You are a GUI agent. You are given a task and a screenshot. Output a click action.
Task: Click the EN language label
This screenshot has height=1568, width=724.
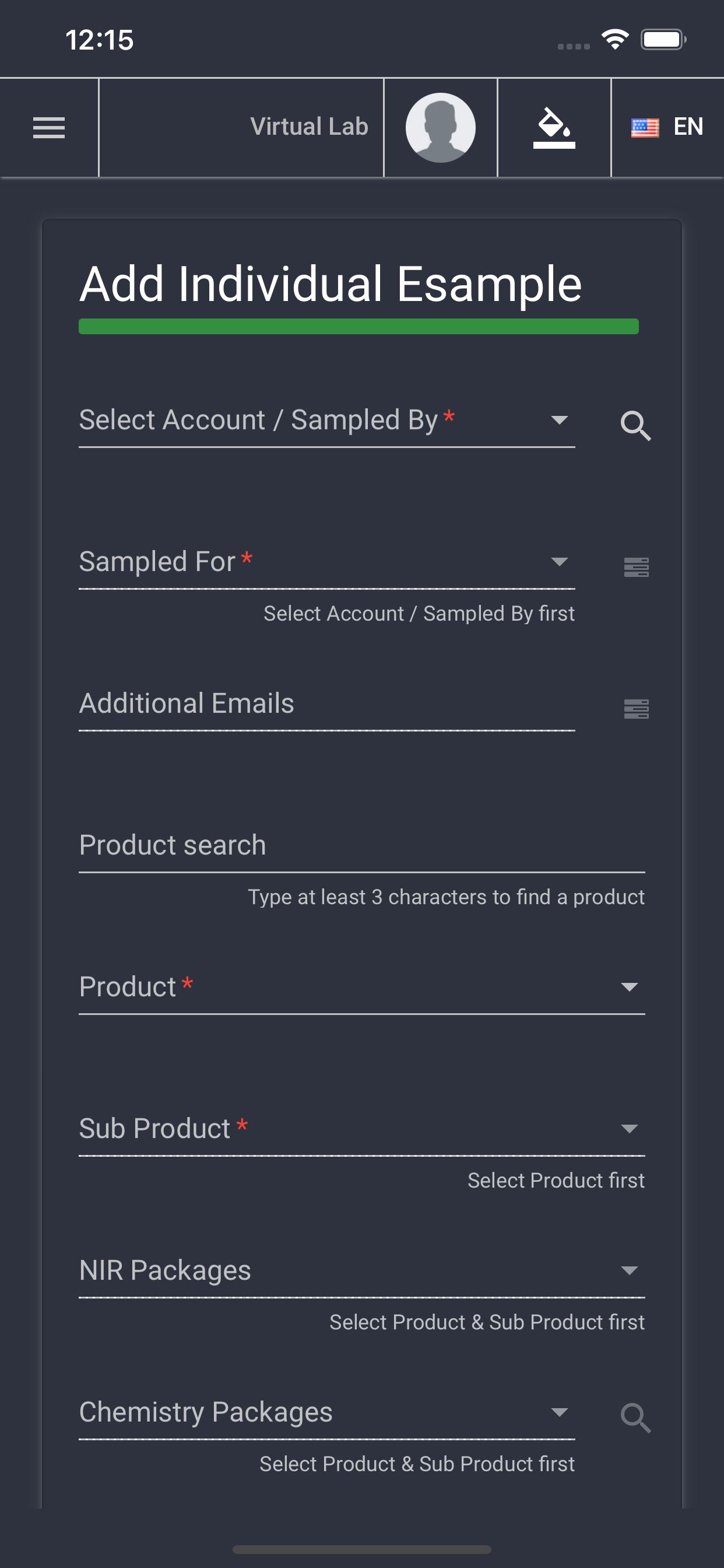[688, 127]
